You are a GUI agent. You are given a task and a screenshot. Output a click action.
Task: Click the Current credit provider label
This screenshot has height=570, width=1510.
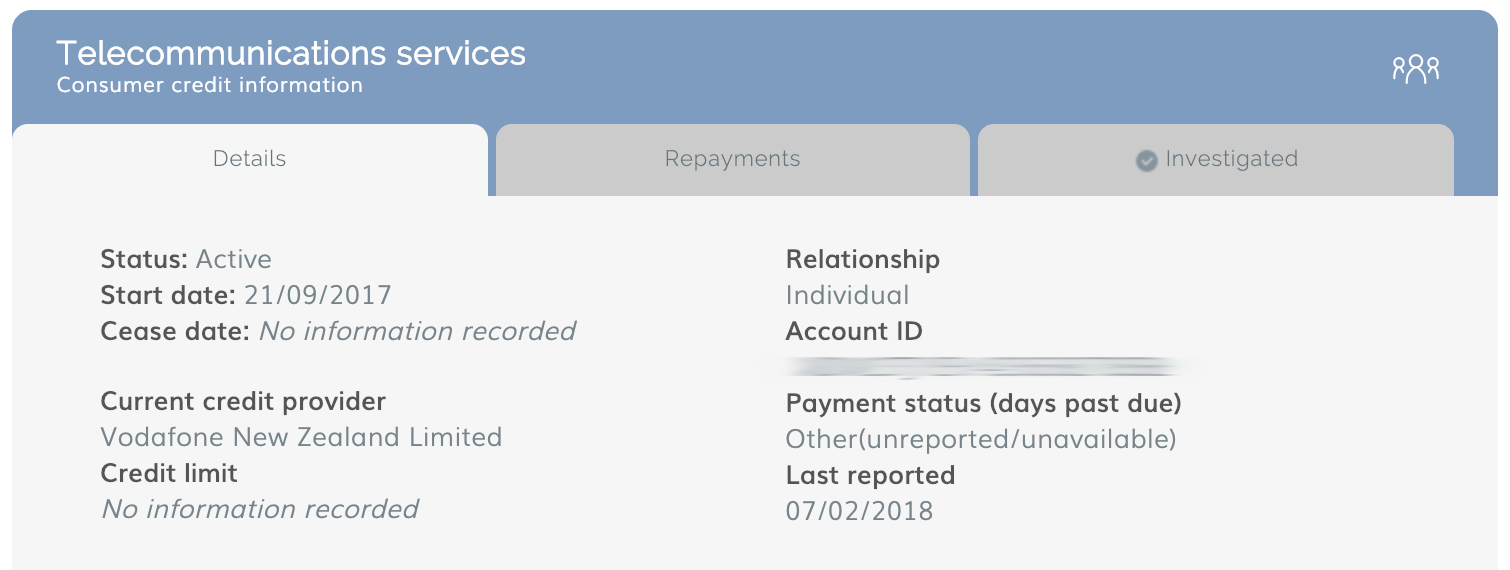[243, 402]
